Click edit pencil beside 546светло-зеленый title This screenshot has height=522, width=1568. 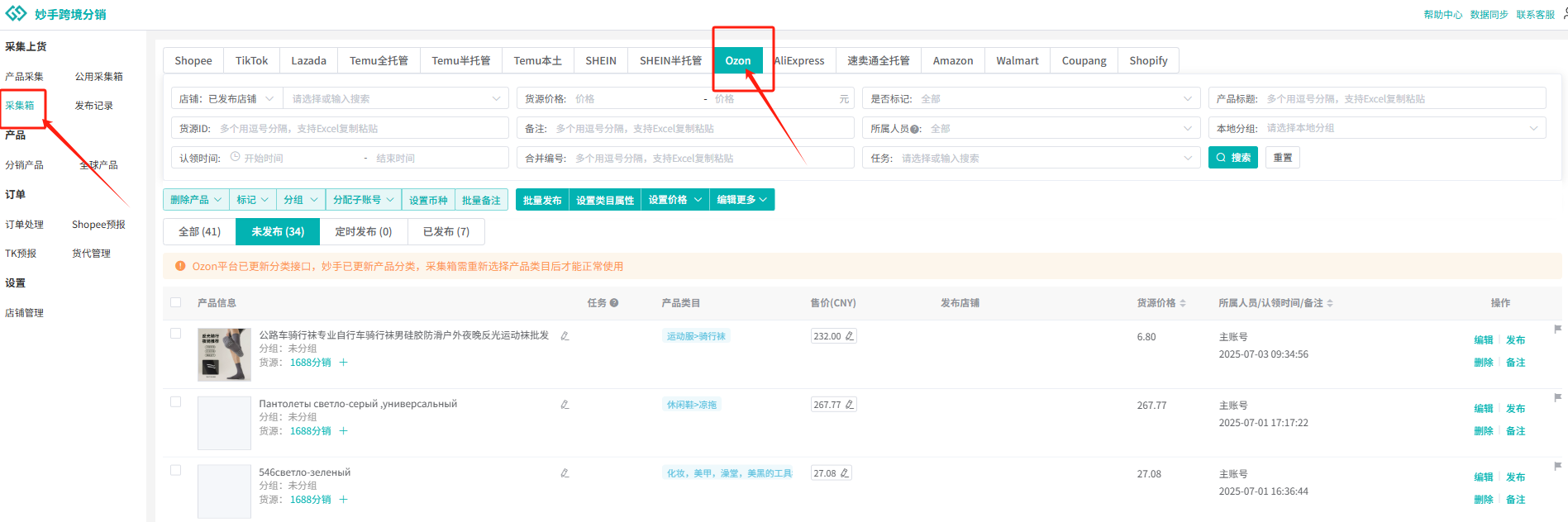pyautogui.click(x=565, y=473)
